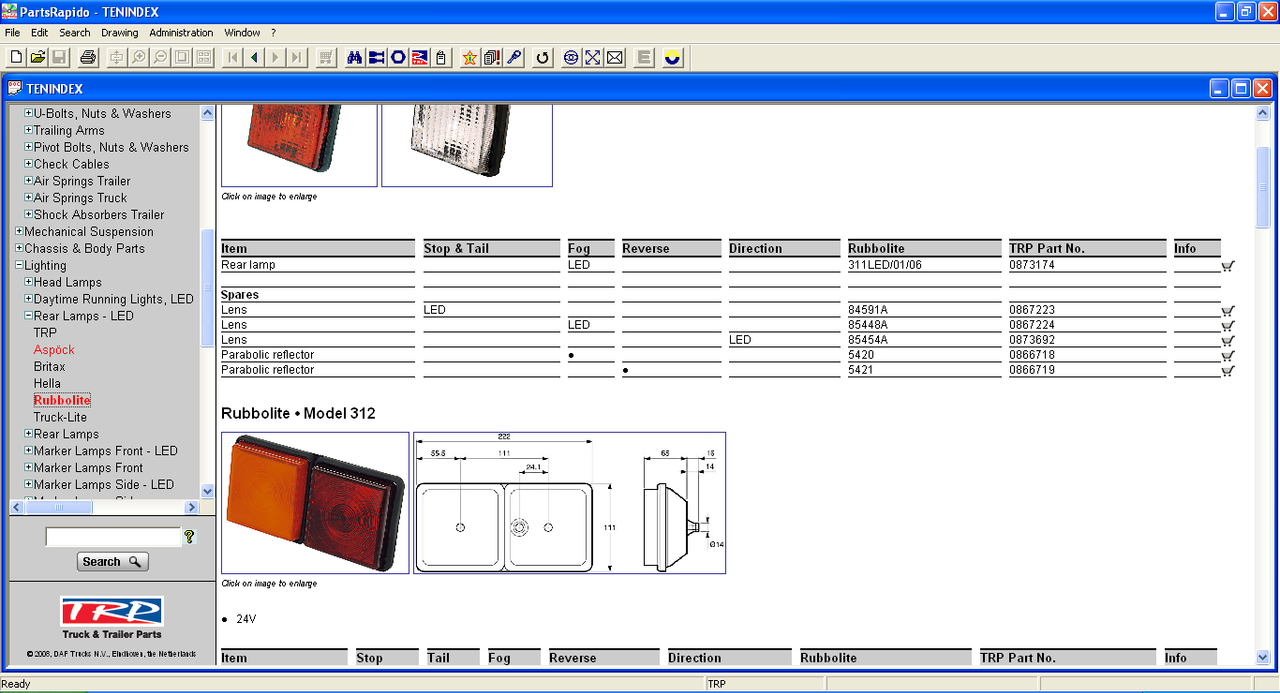The height and width of the screenshot is (693, 1280).
Task: Collapse the Lighting tree node
Action: tap(19, 265)
